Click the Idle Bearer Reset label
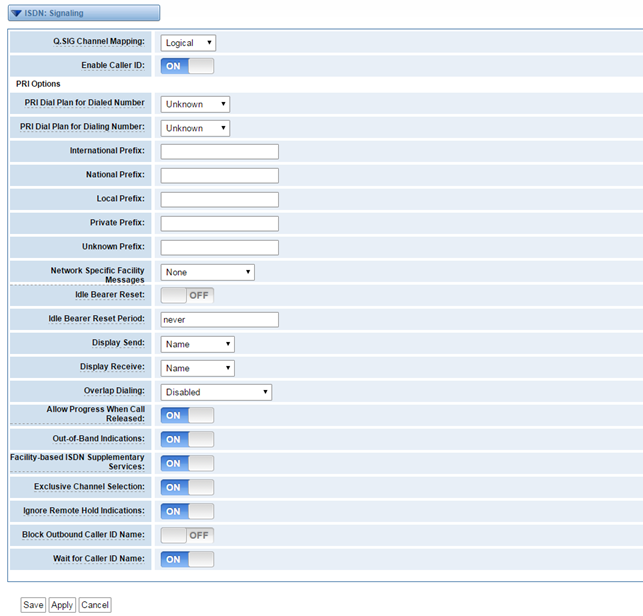Viewport: 643px width, 616px height. coord(110,294)
